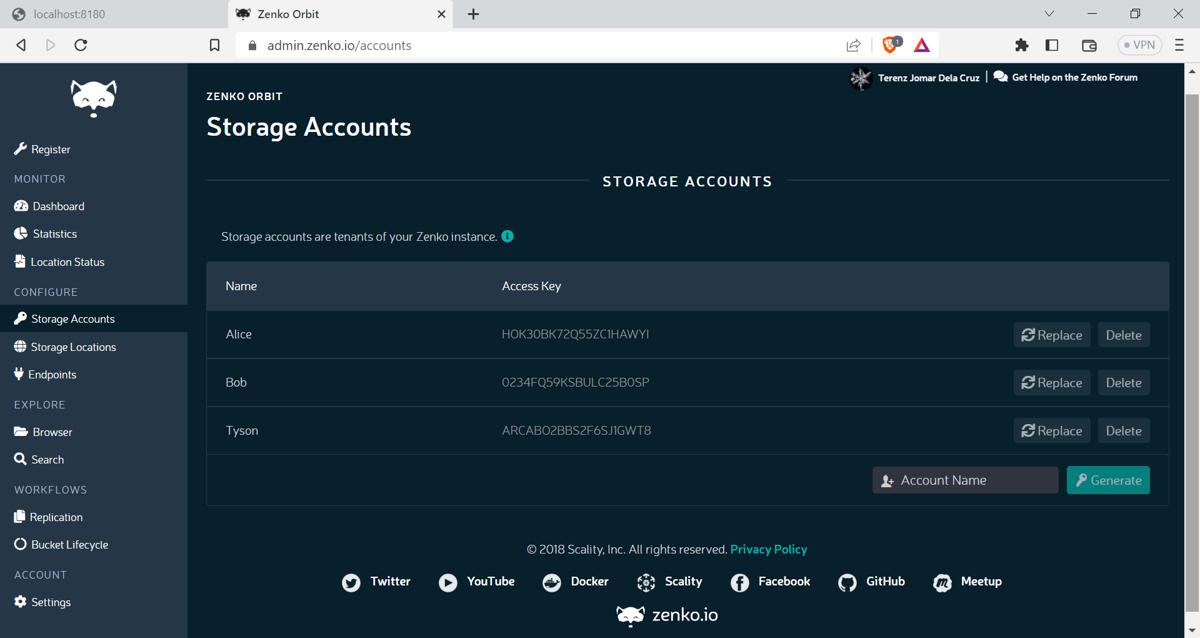
Task: Generate a new storage account
Action: pos(1108,480)
